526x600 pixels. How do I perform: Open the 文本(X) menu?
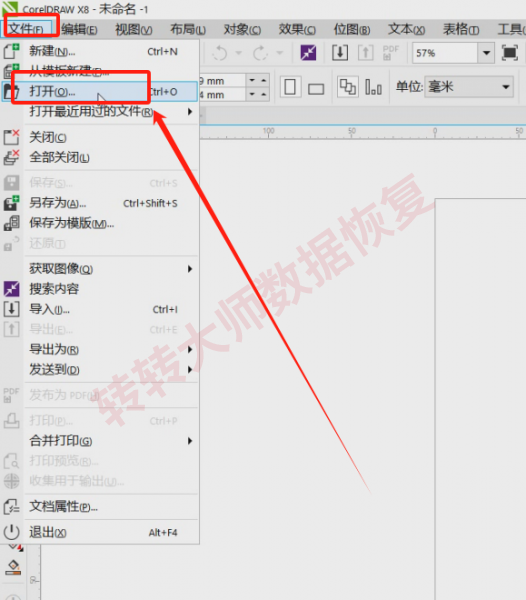407,29
